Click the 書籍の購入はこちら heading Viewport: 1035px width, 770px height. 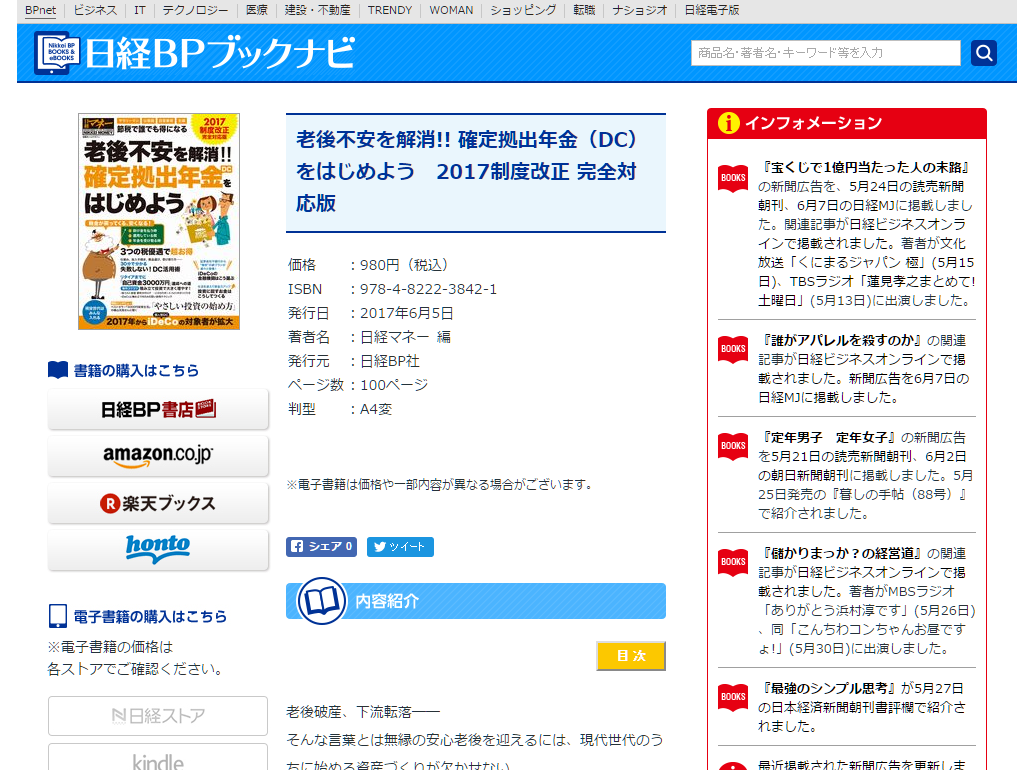click(136, 371)
